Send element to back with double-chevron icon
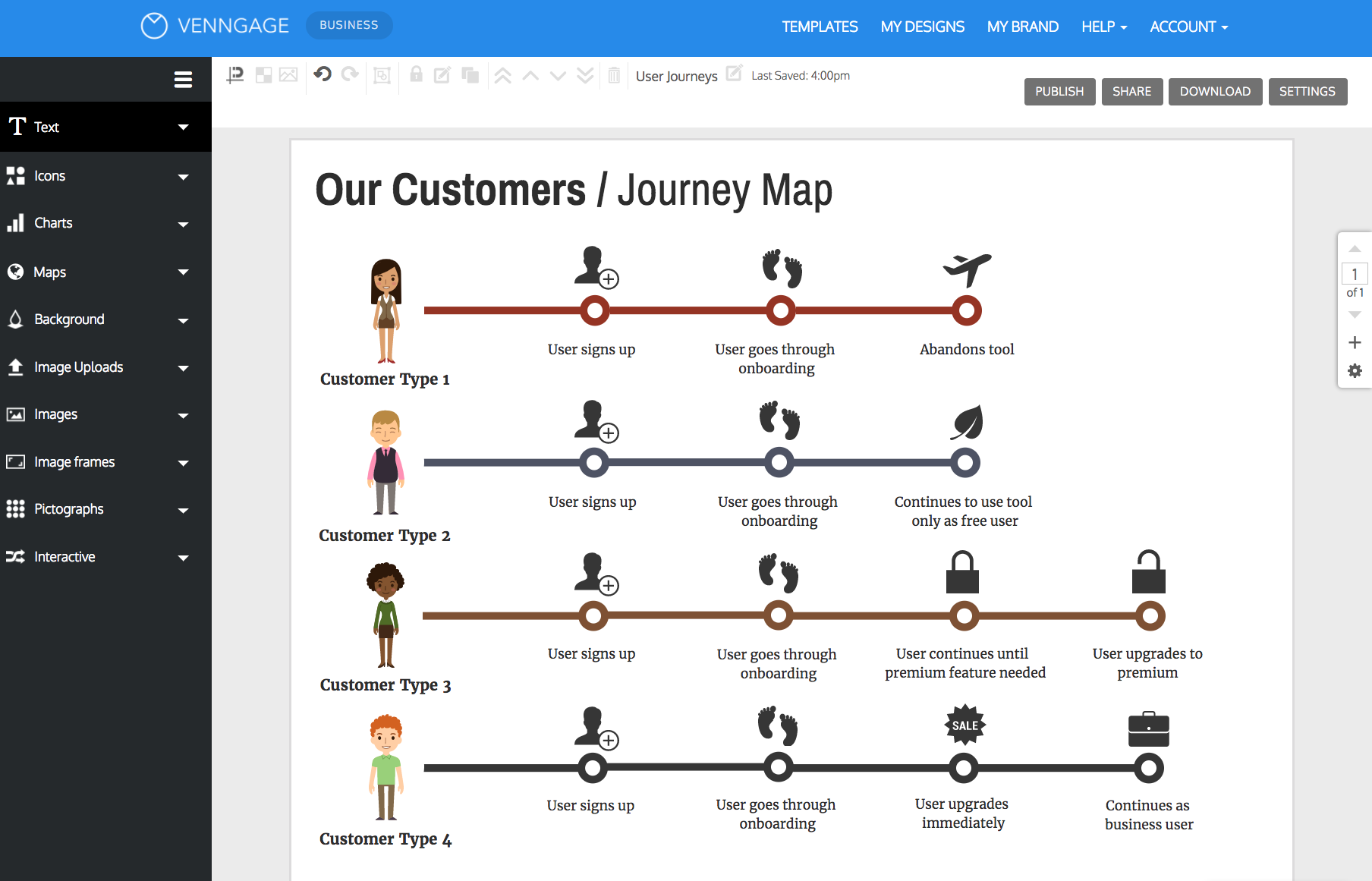The height and width of the screenshot is (881, 1372). [x=585, y=75]
